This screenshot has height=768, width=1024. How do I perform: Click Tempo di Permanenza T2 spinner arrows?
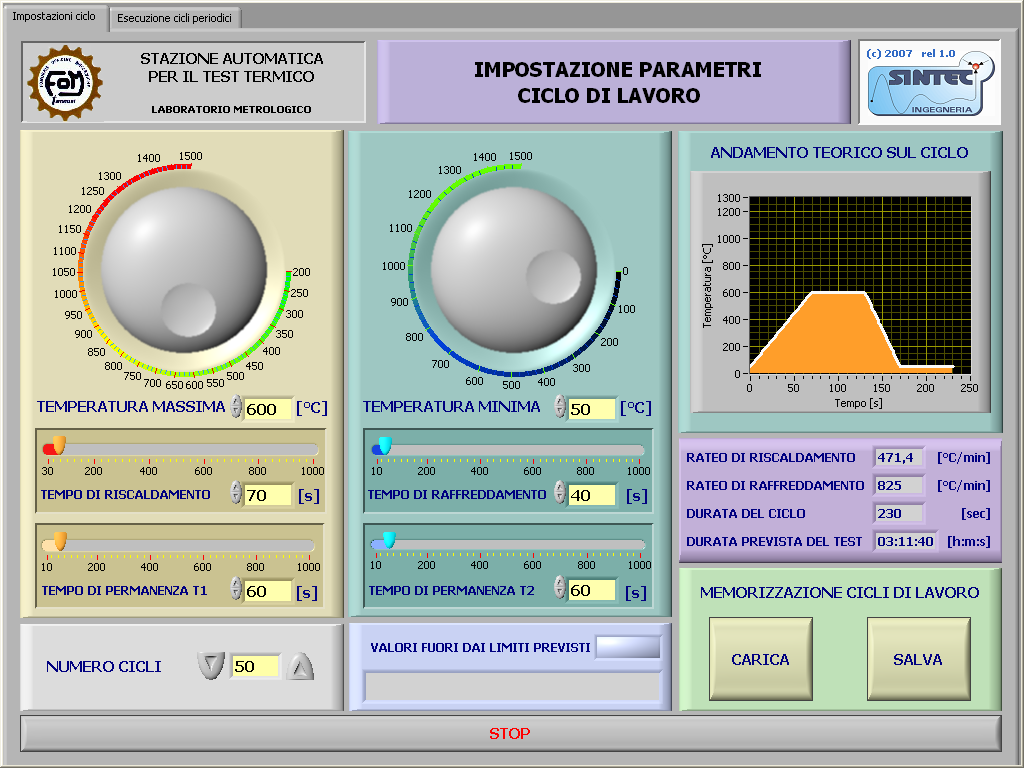[560, 587]
